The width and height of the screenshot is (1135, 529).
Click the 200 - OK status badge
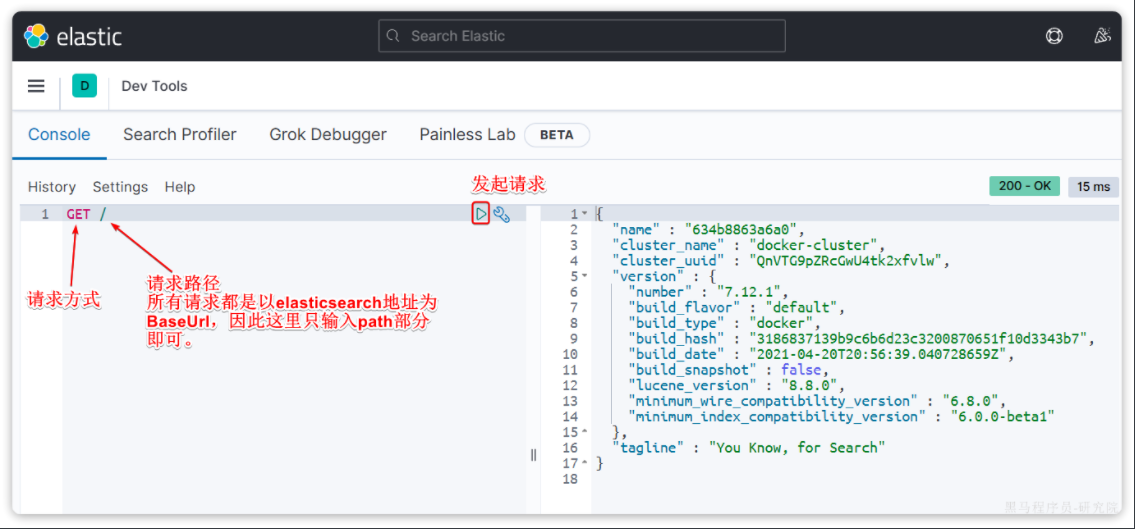coord(1024,186)
